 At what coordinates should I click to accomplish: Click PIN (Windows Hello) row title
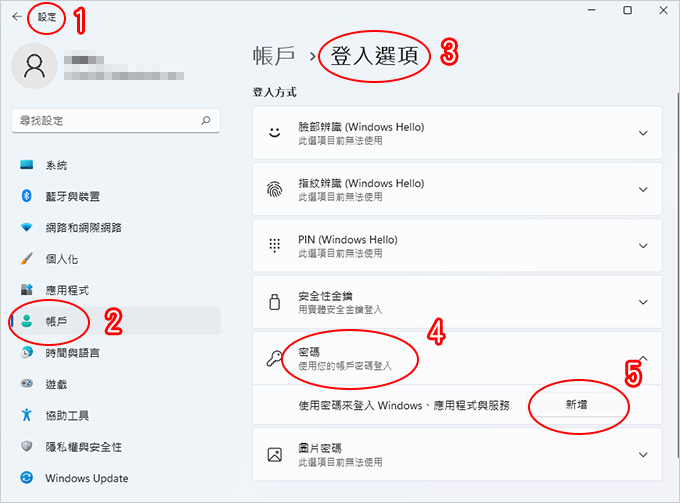point(348,239)
